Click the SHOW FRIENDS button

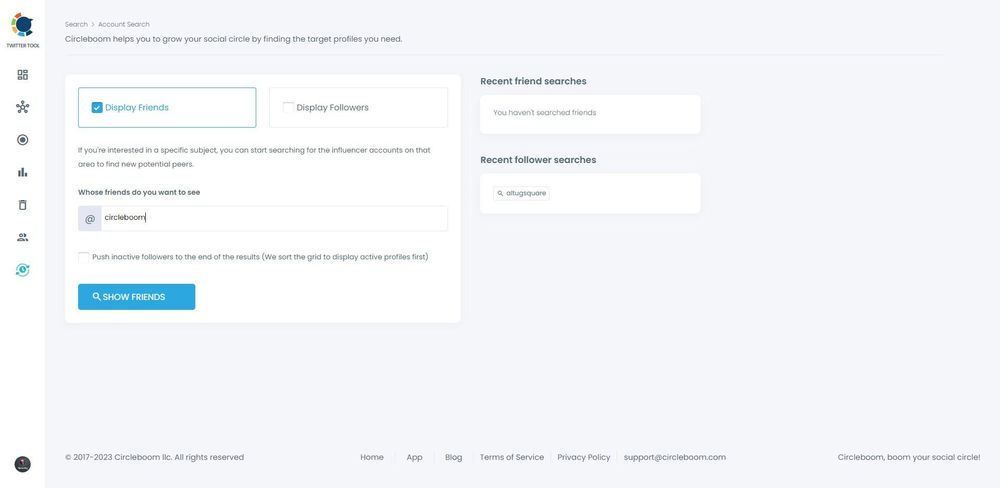coord(136,297)
